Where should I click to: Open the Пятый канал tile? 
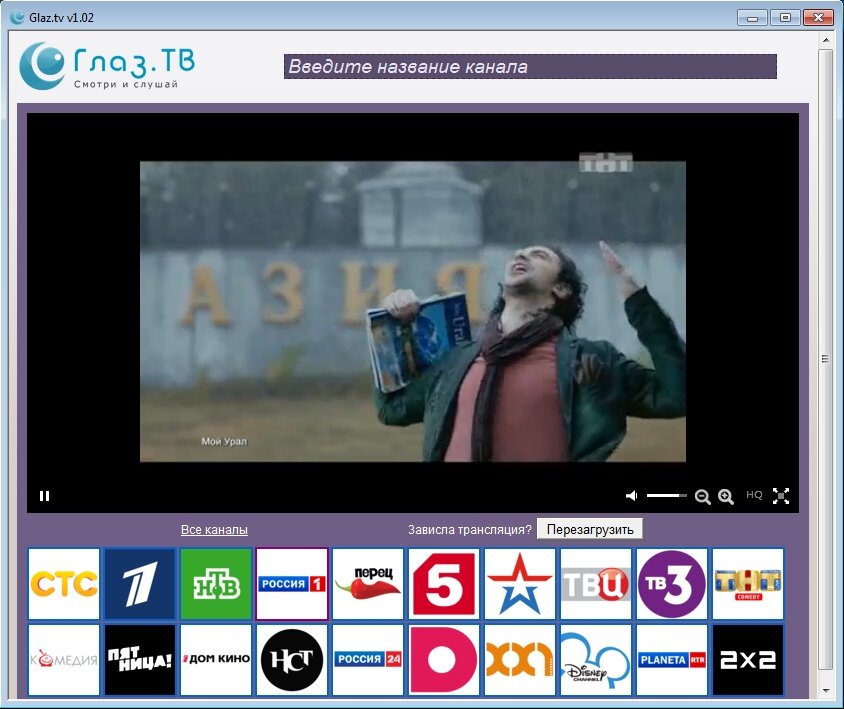[x=444, y=584]
